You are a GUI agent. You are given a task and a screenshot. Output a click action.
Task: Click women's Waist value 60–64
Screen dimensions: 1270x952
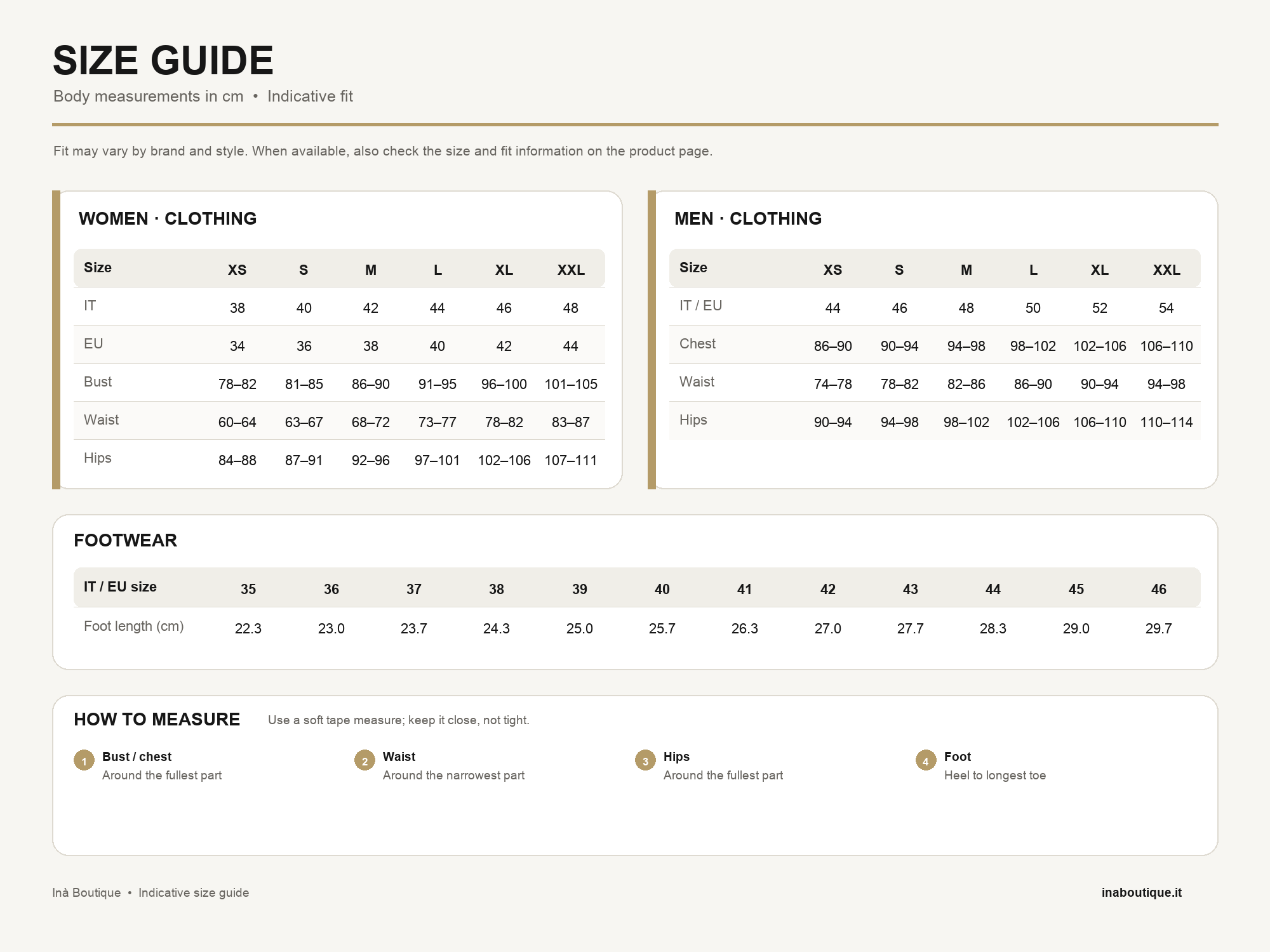237,422
